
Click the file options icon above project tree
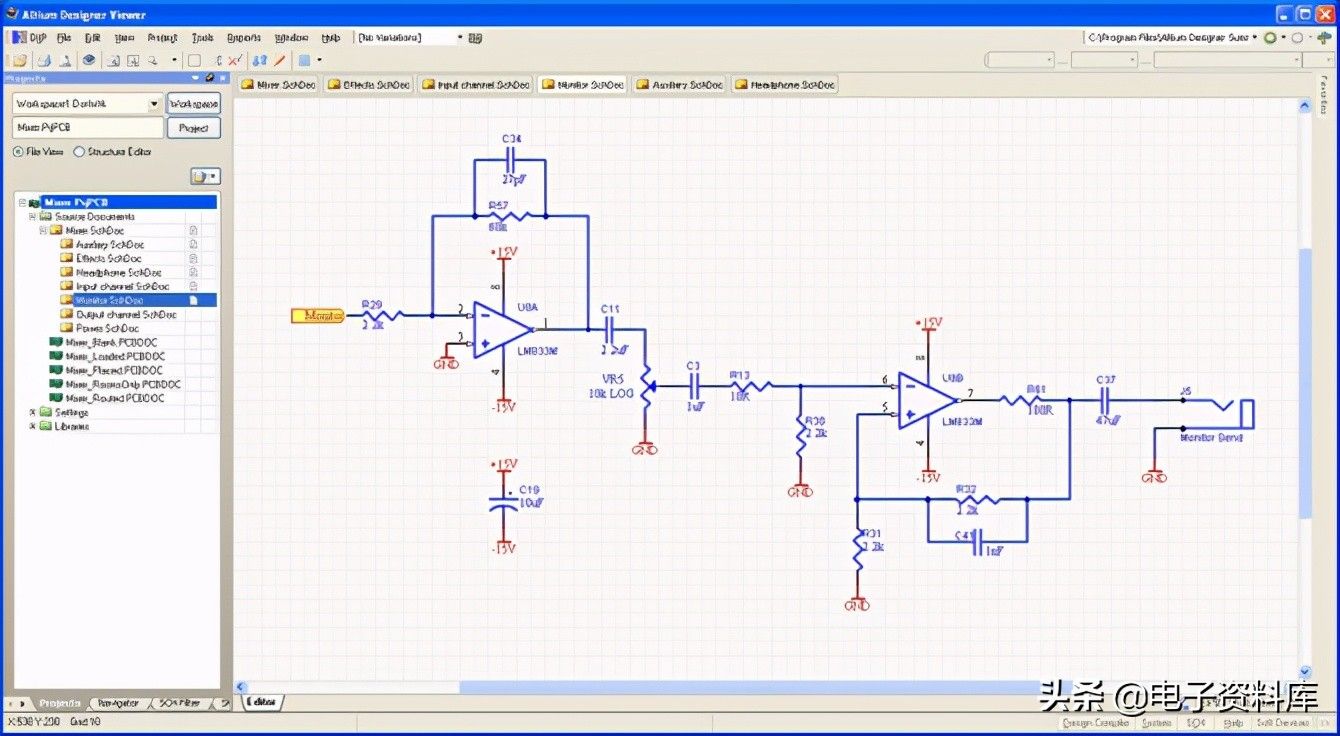pos(204,177)
